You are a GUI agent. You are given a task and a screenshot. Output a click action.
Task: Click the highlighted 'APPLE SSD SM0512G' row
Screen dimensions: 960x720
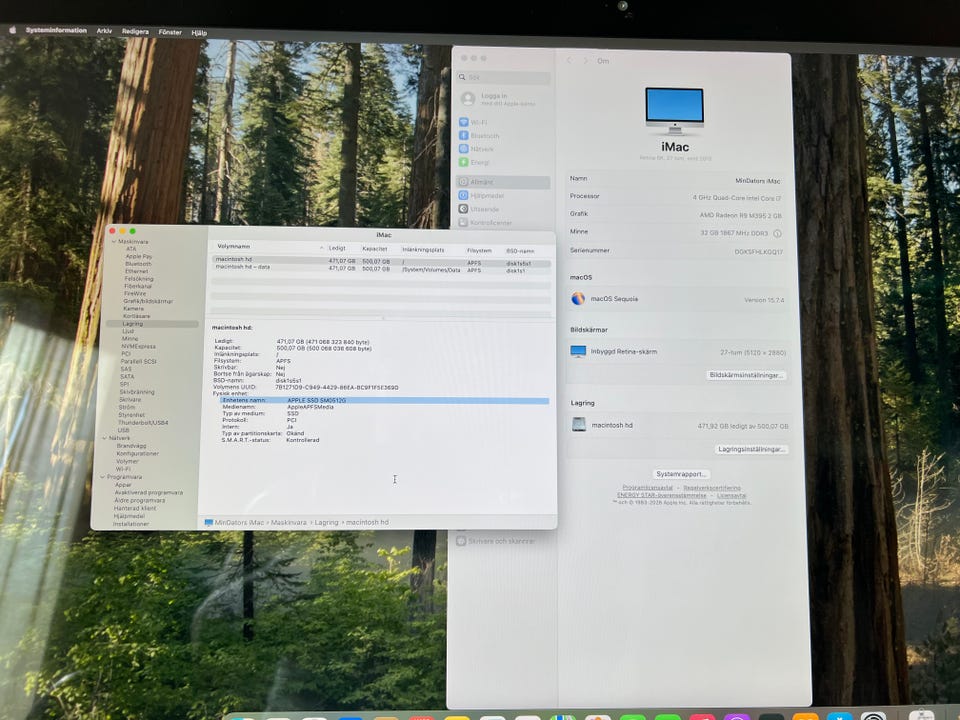(384, 400)
